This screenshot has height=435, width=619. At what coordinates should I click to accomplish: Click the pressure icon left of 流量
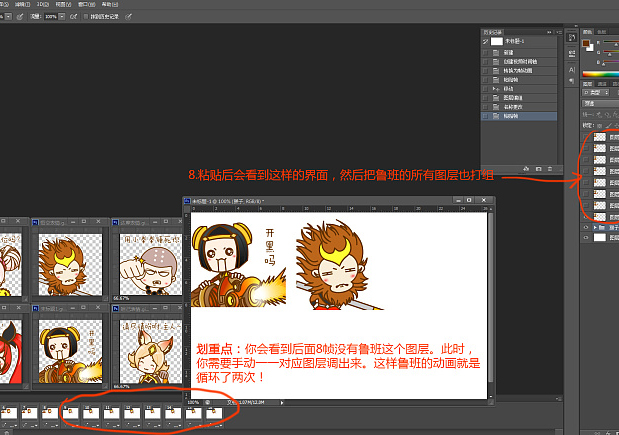[x=20, y=17]
